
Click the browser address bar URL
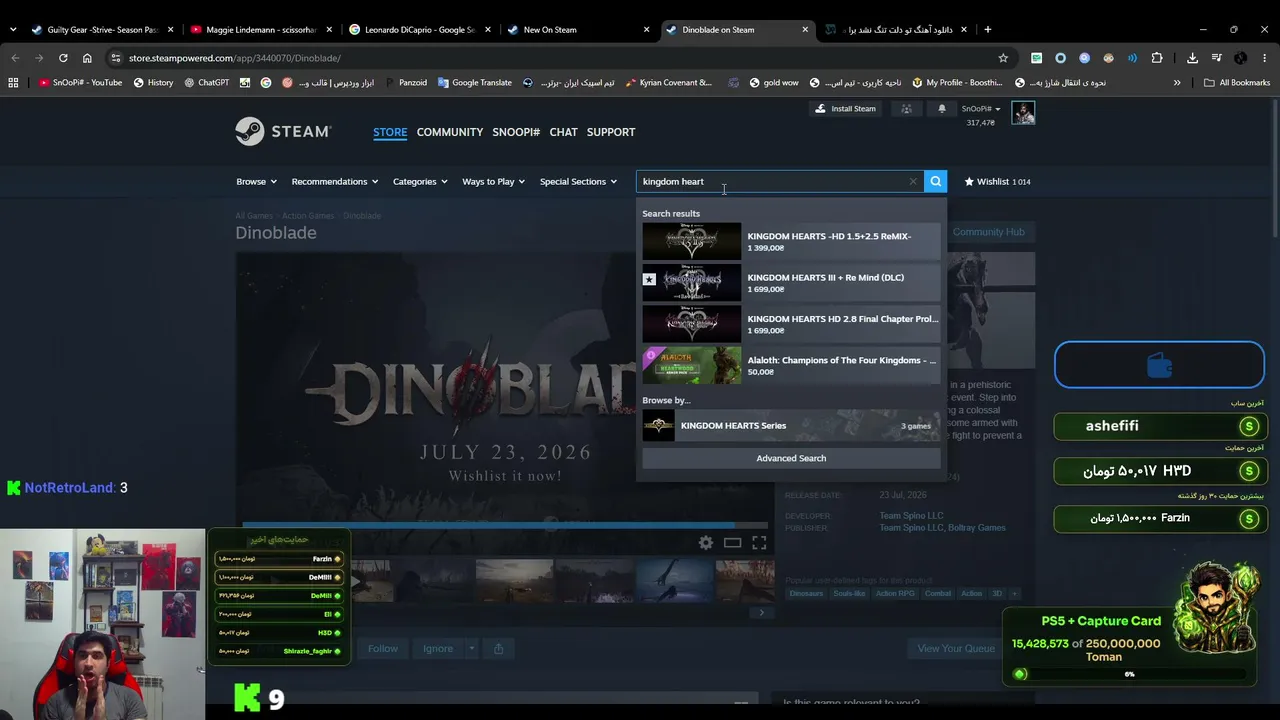pyautogui.click(x=234, y=58)
